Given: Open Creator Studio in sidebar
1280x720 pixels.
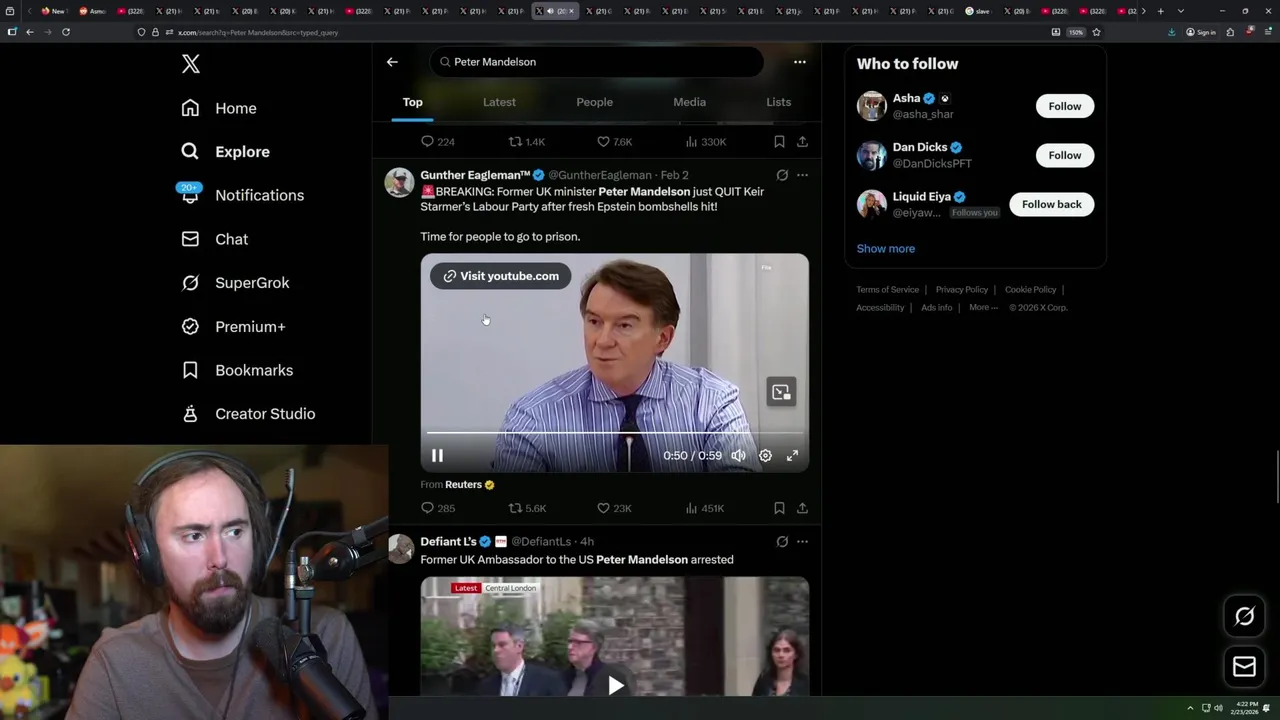Looking at the screenshot, I should tap(248, 414).
